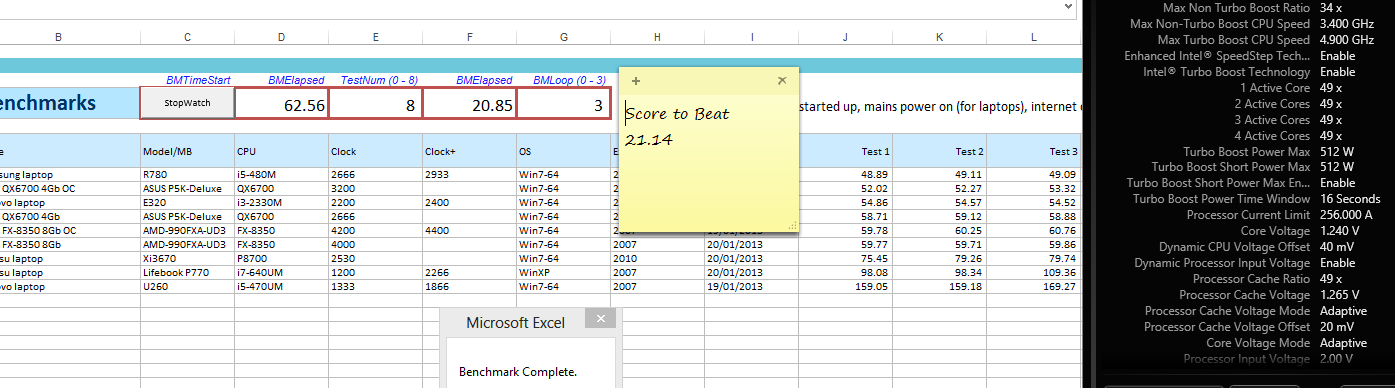The image size is (1395, 388).
Task: Select cell with CPU i5-470UM
Action: (281, 286)
